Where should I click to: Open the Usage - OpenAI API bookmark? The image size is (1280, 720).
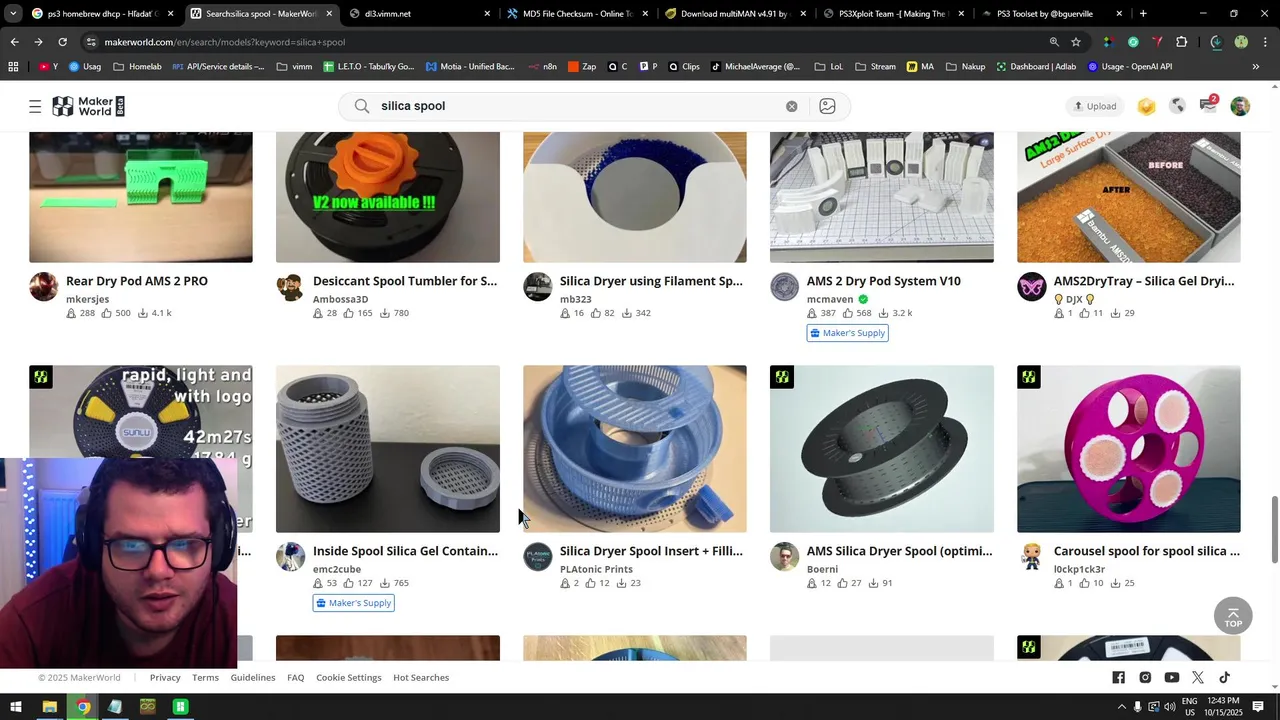pos(1129,67)
